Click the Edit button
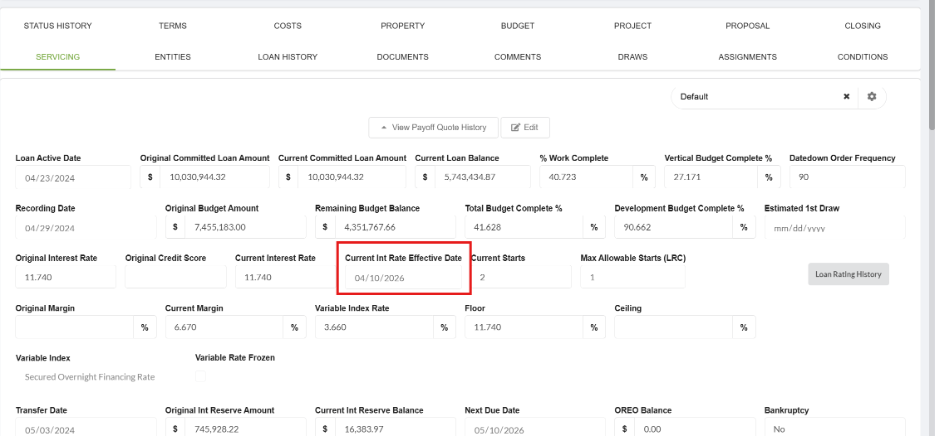Viewport: 936px width, 436px height. pyautogui.click(x=525, y=127)
